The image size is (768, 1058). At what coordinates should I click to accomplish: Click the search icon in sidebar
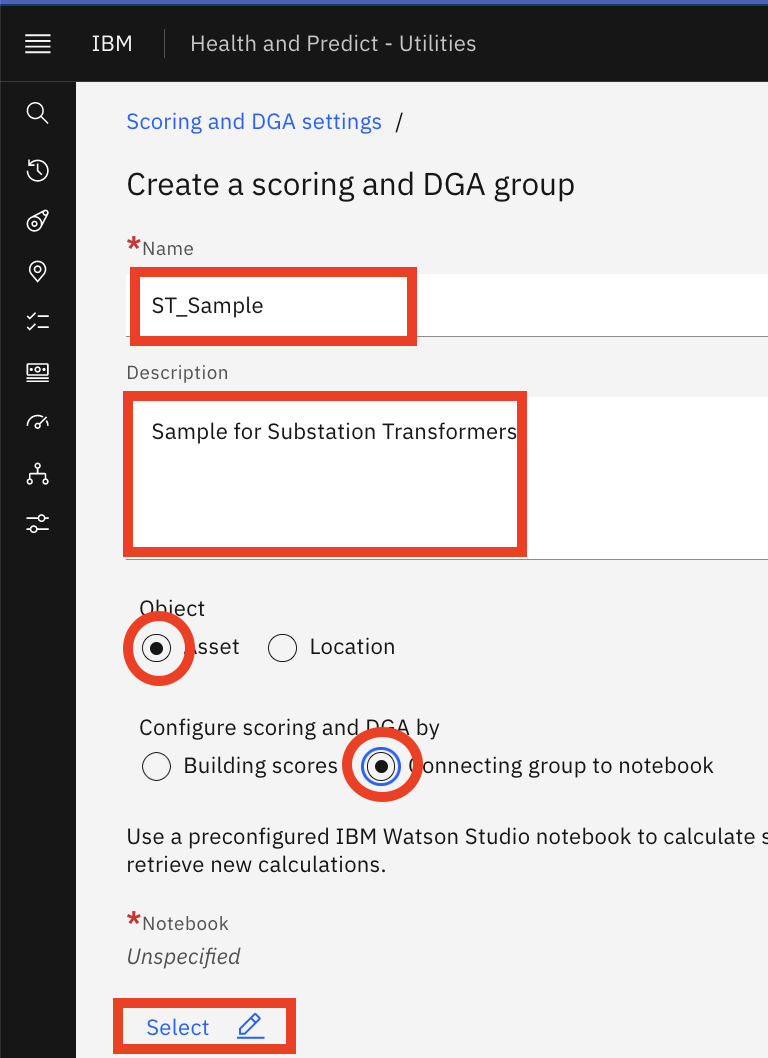coord(38,113)
